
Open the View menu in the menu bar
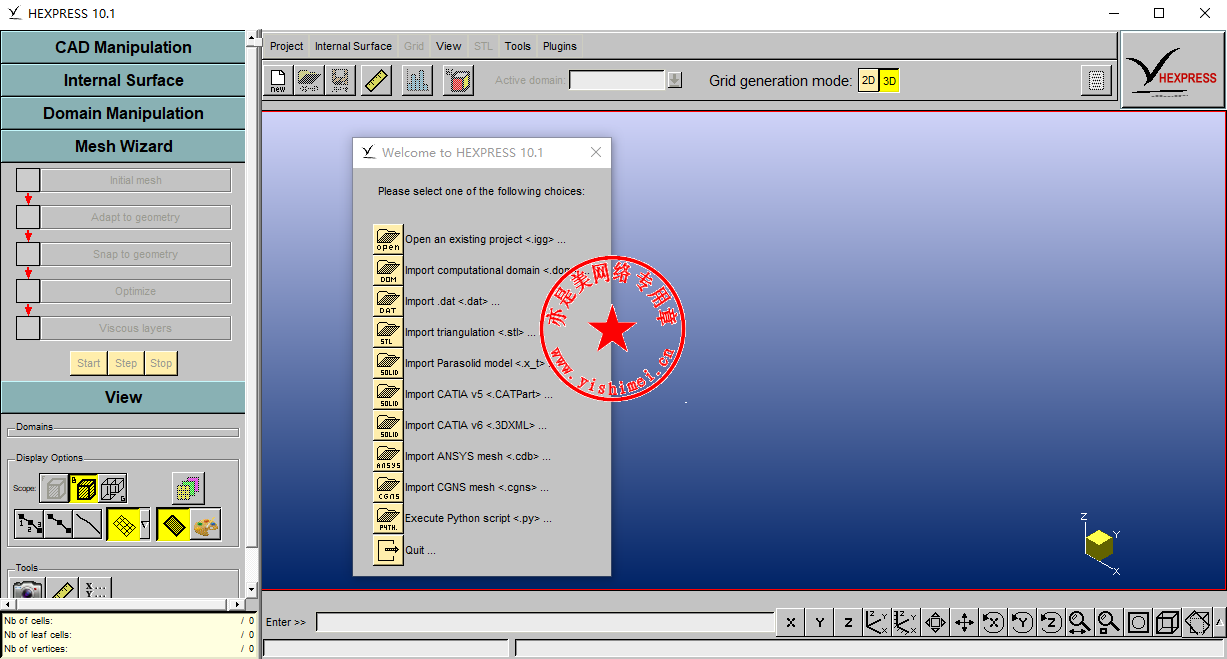(x=449, y=46)
